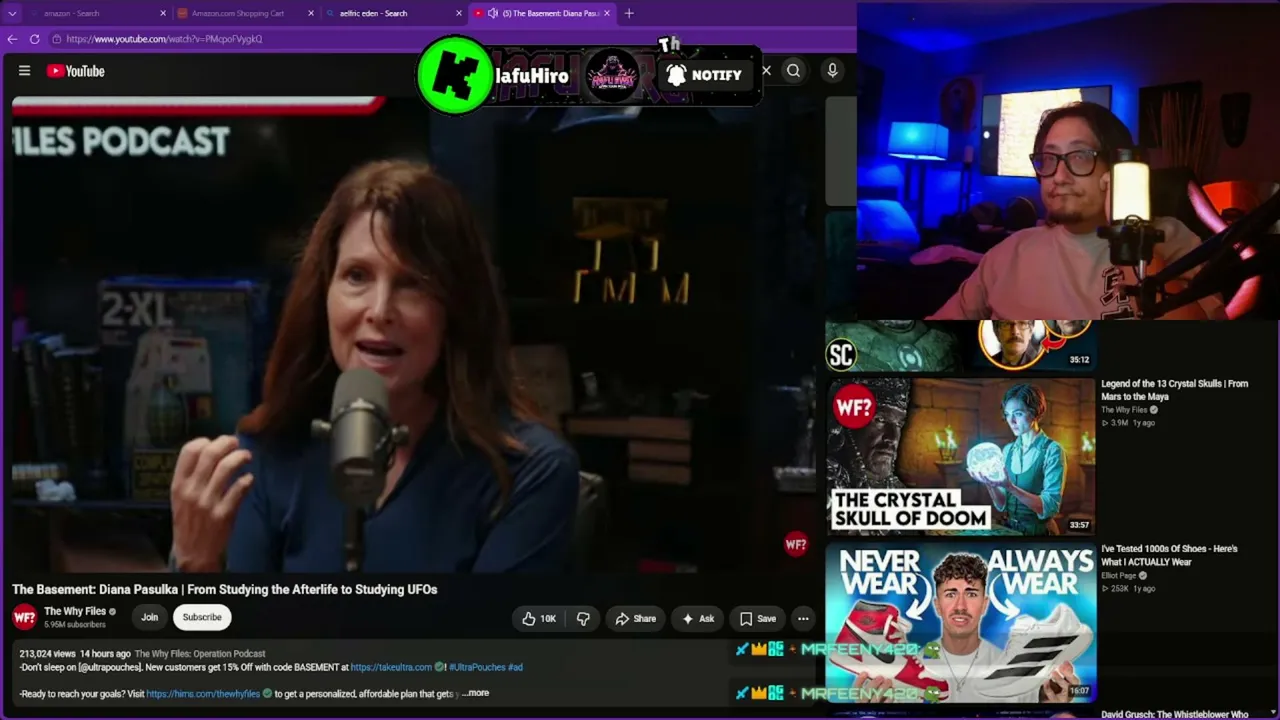Click the Notify bell overlay
1280x720 pixels.
click(x=705, y=75)
